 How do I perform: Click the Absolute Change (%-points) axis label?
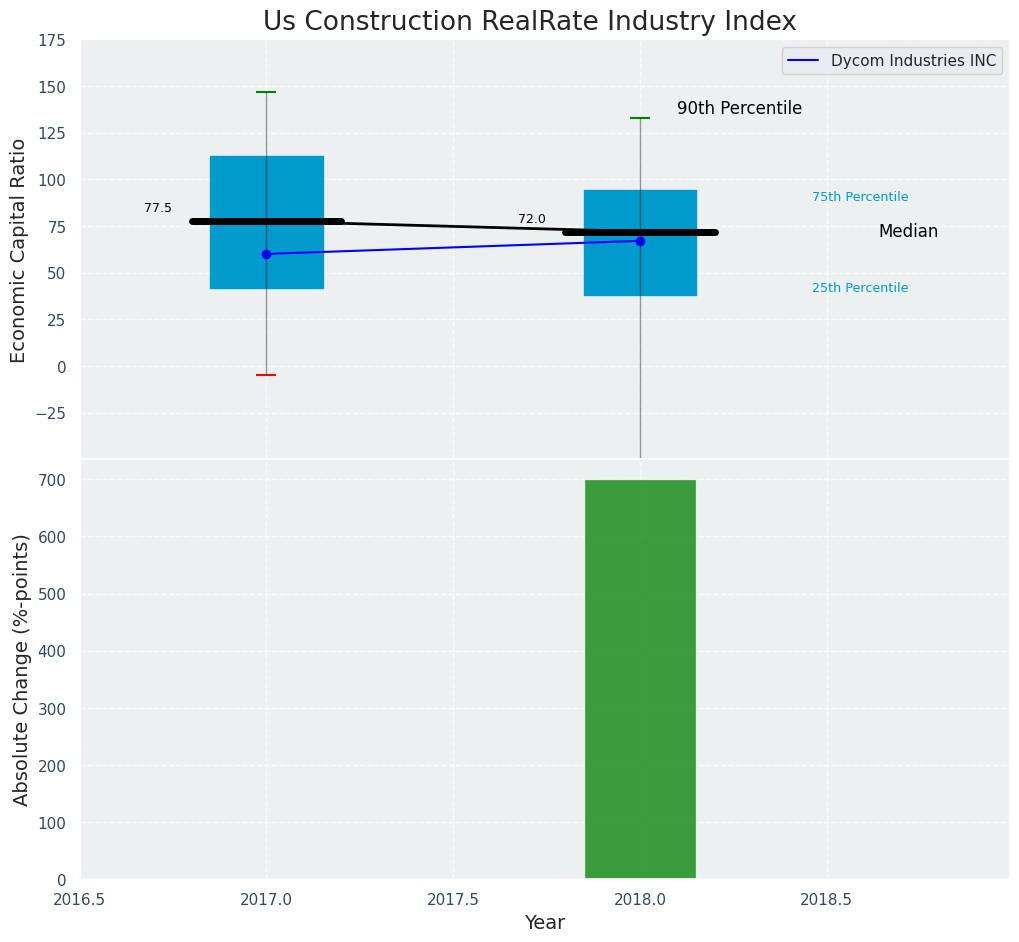click(21, 669)
